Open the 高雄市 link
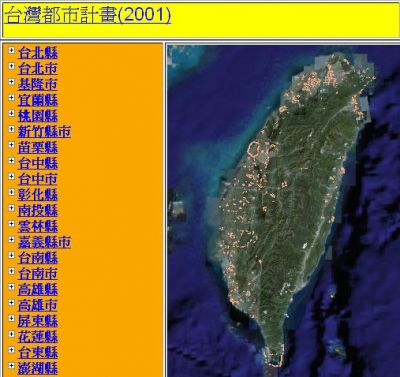 click(38, 305)
